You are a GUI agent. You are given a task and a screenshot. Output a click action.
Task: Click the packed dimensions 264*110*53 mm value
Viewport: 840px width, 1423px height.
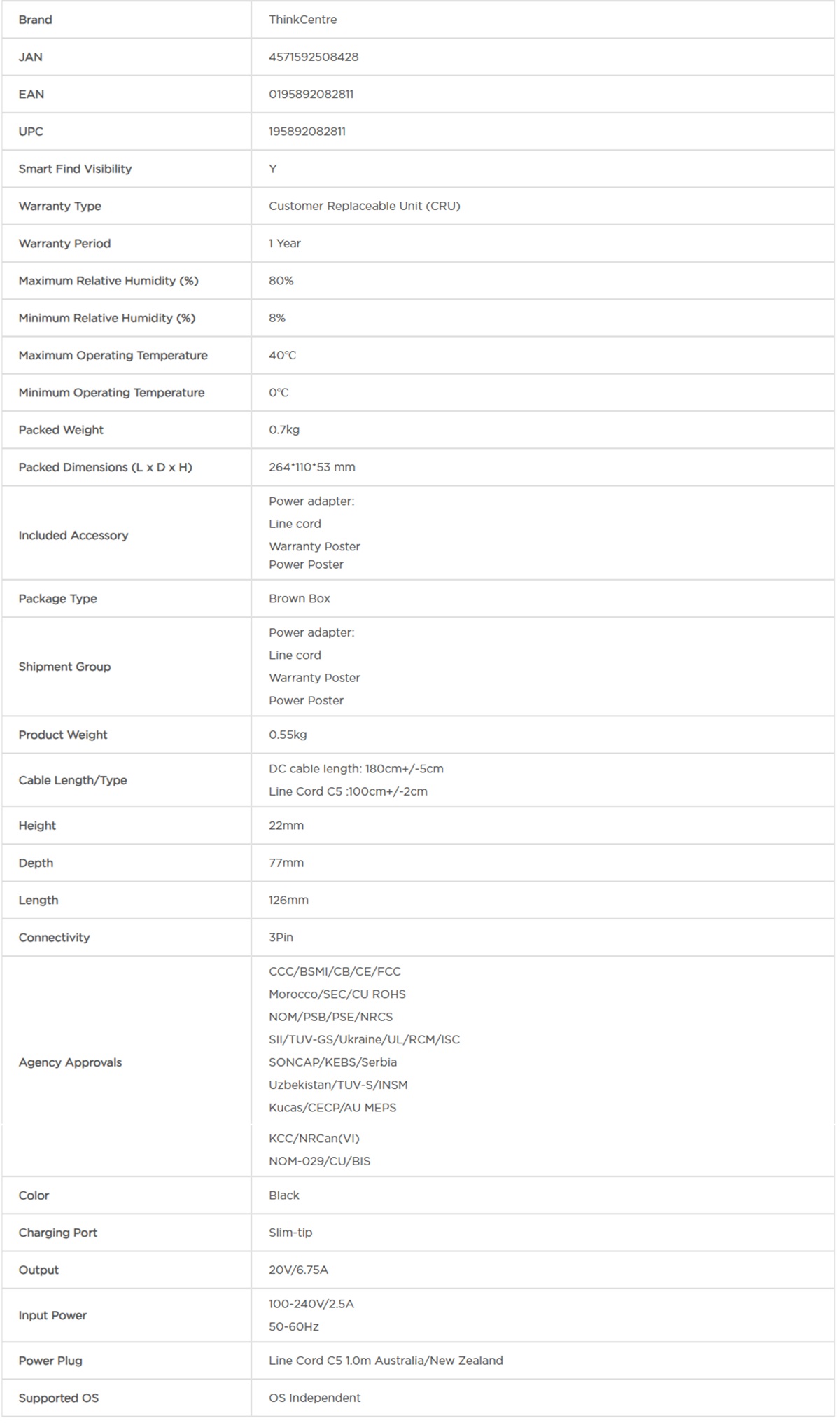[311, 467]
